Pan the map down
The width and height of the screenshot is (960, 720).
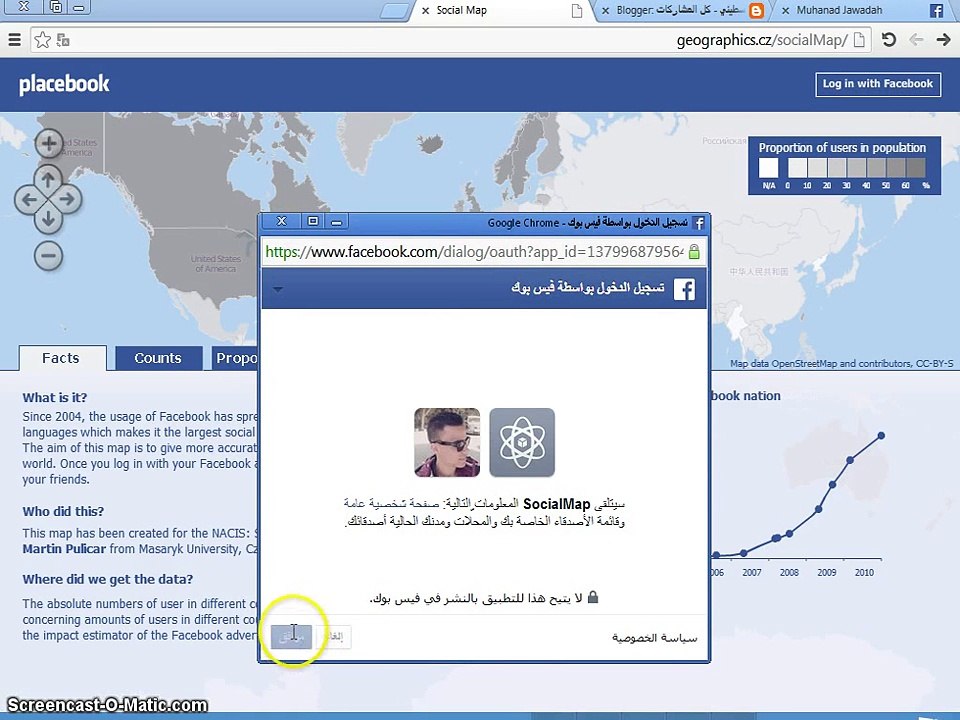click(x=48, y=219)
